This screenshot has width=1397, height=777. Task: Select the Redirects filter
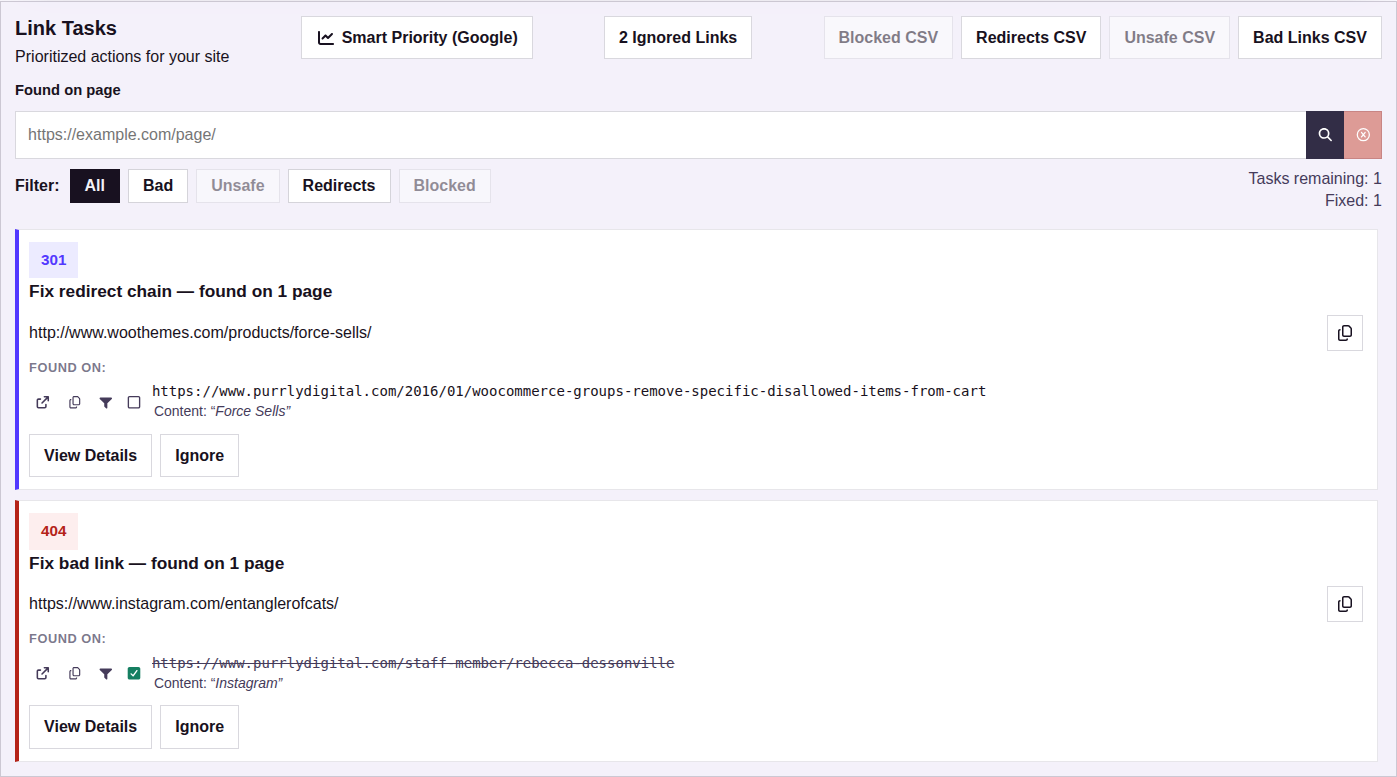pyautogui.click(x=339, y=186)
